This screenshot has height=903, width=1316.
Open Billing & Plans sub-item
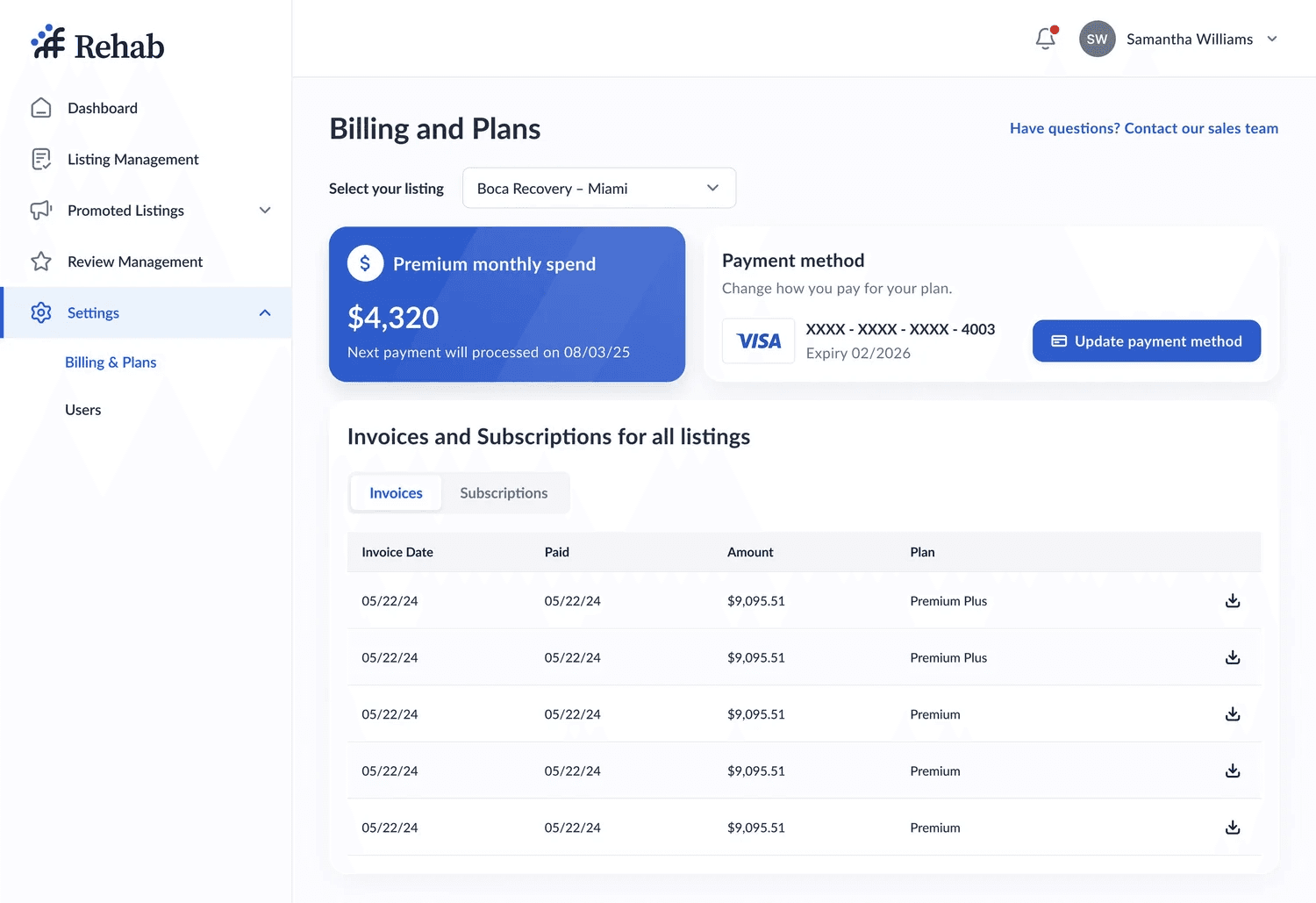click(x=111, y=362)
